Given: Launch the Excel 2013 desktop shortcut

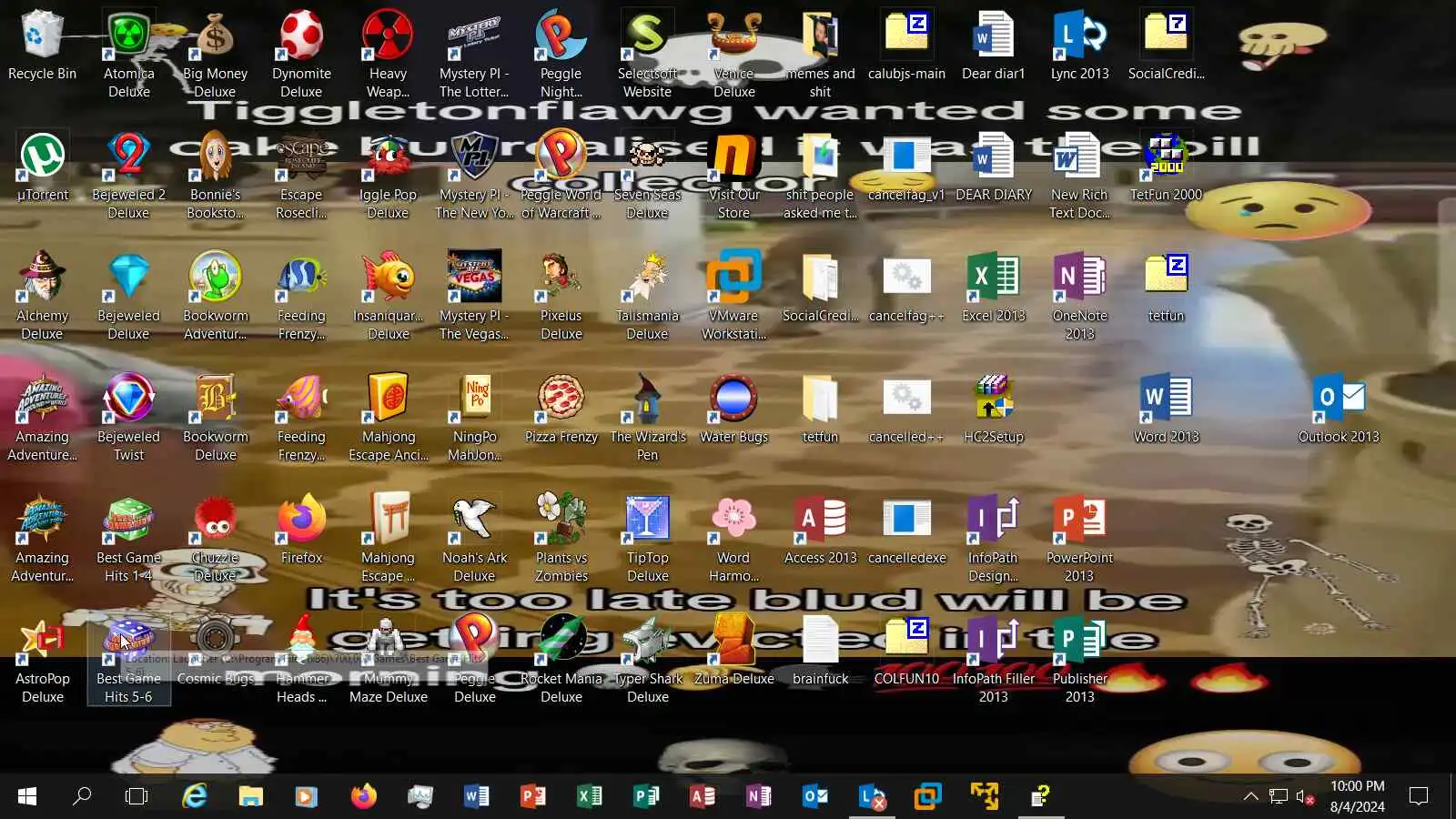Looking at the screenshot, I should [x=993, y=288].
